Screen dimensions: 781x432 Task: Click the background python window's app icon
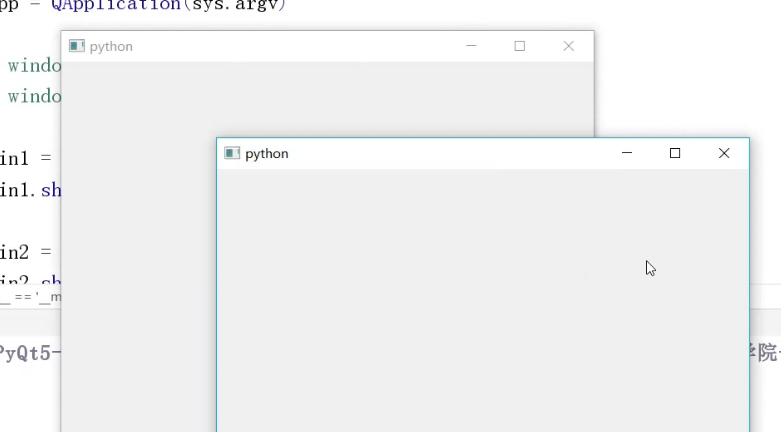coord(77,46)
